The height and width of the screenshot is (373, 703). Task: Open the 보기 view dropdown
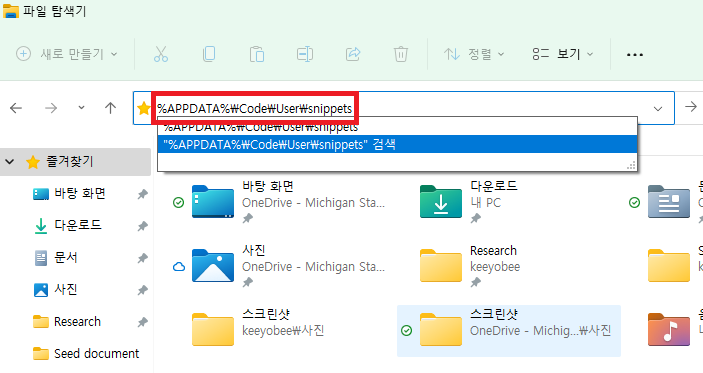click(x=563, y=54)
